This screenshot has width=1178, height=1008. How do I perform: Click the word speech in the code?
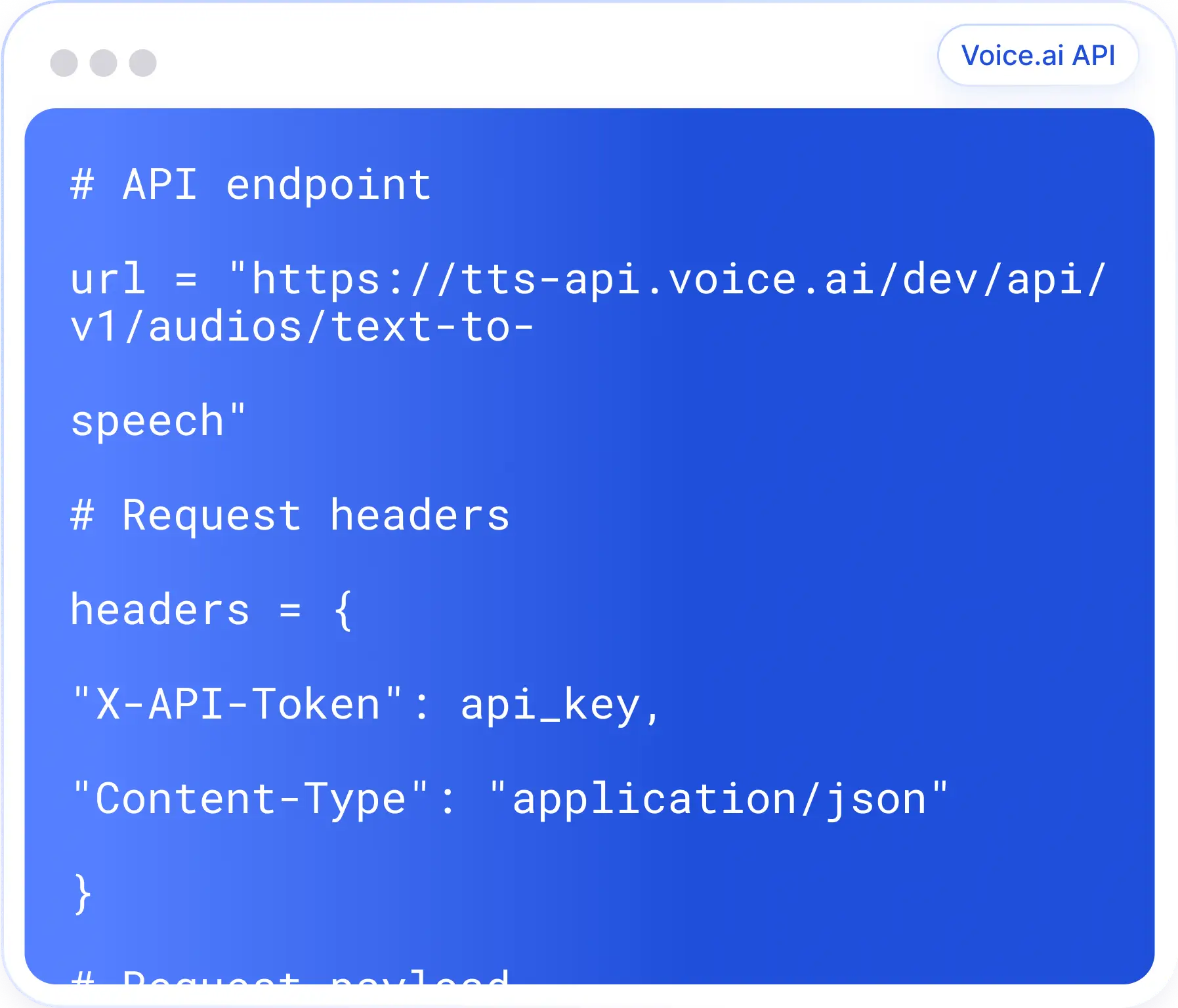(x=148, y=421)
